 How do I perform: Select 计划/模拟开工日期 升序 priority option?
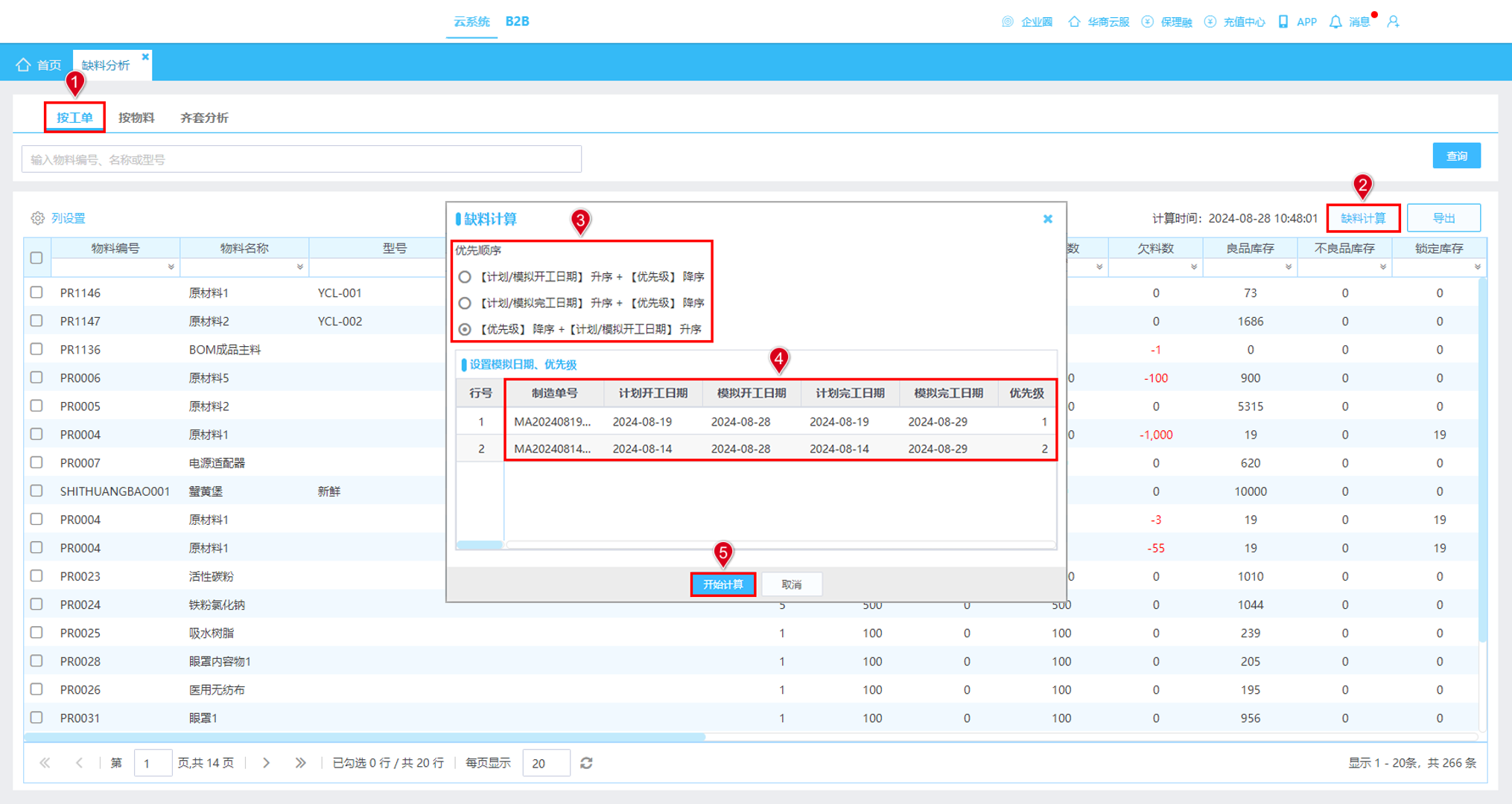[x=465, y=277]
